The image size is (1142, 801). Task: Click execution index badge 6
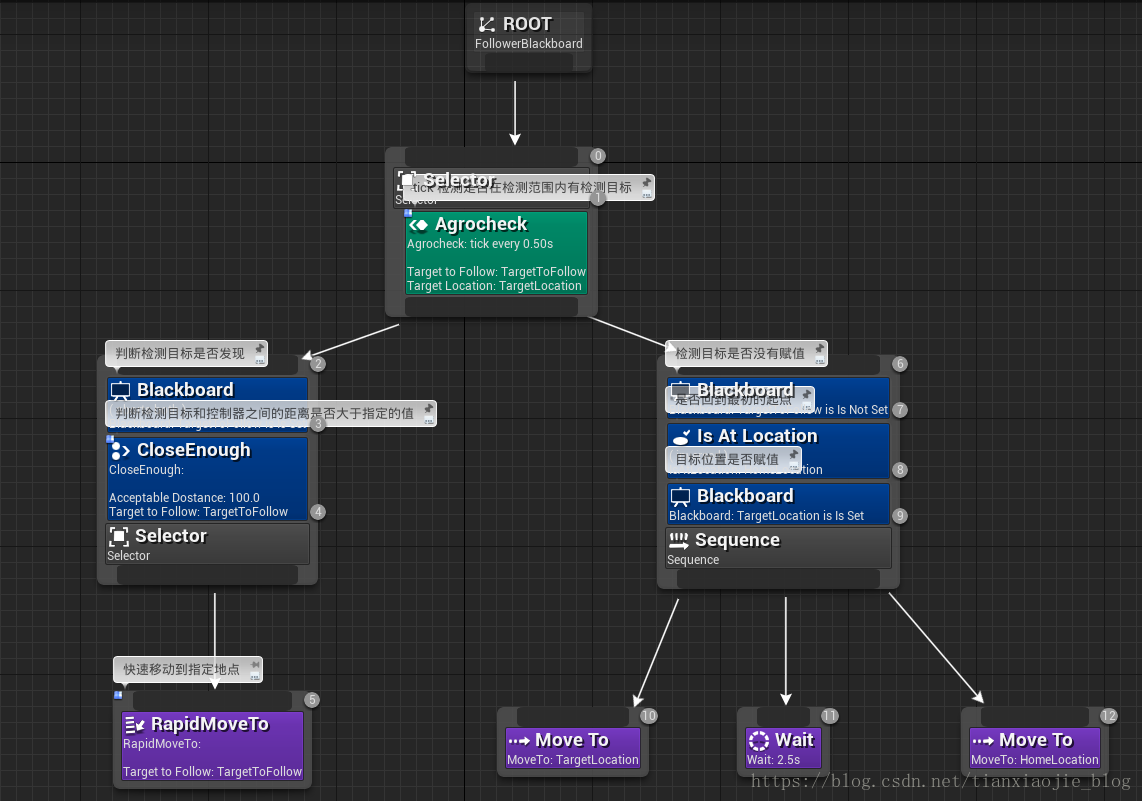900,364
